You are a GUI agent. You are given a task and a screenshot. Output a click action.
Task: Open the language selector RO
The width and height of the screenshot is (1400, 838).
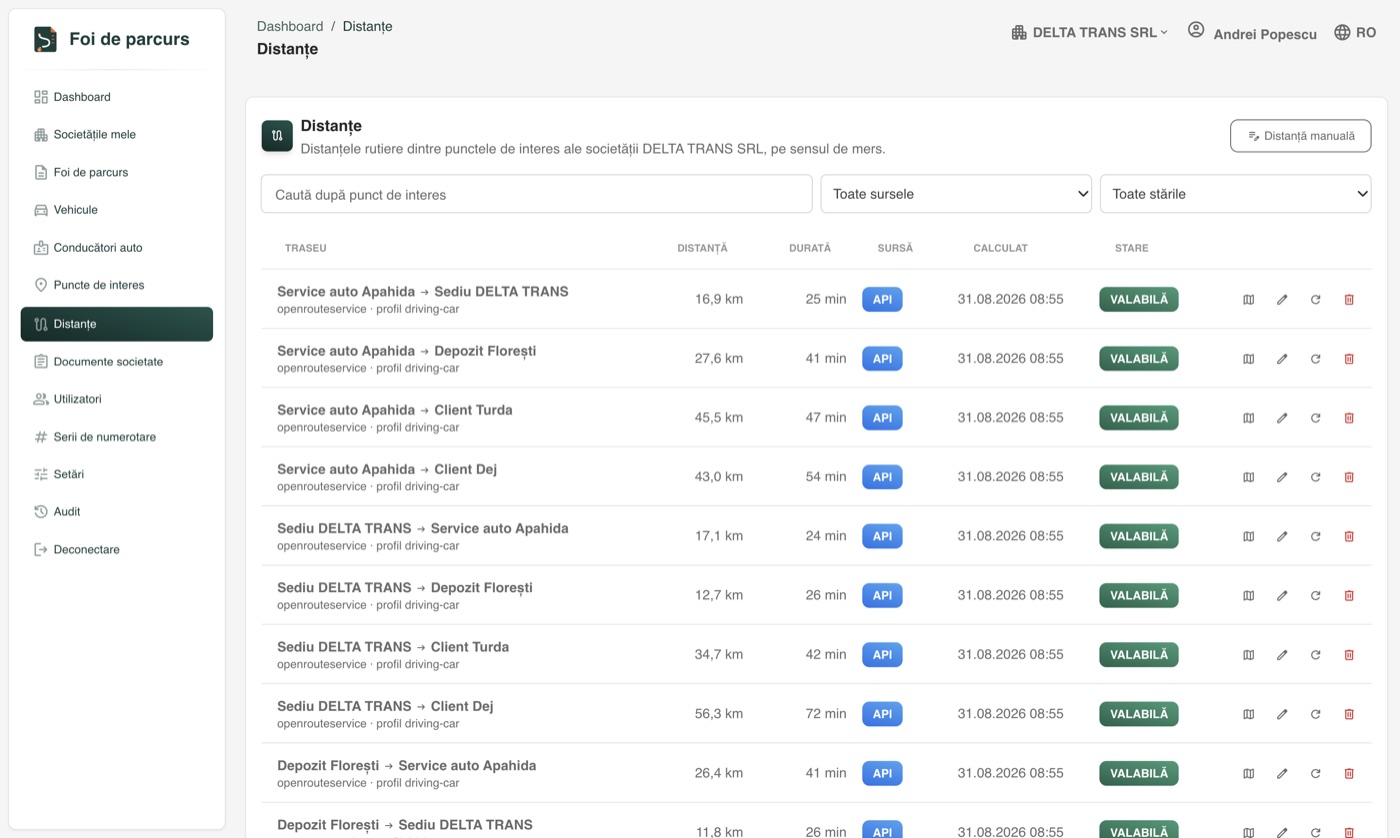(1355, 33)
